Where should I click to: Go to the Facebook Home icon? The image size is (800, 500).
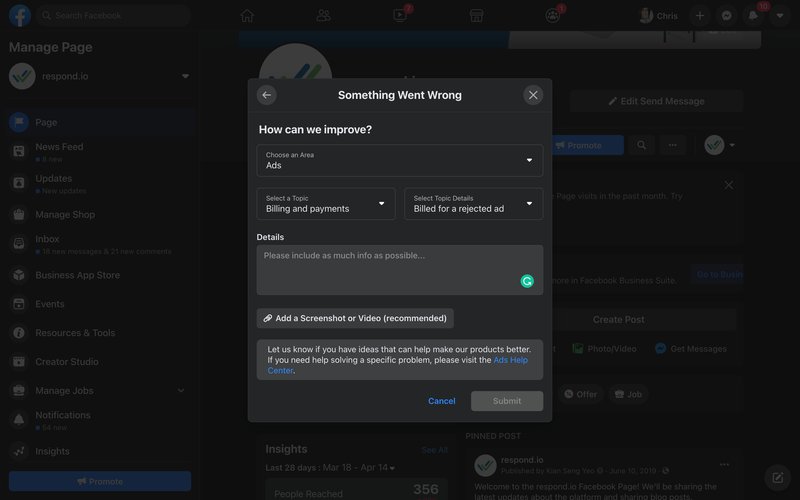pos(247,15)
